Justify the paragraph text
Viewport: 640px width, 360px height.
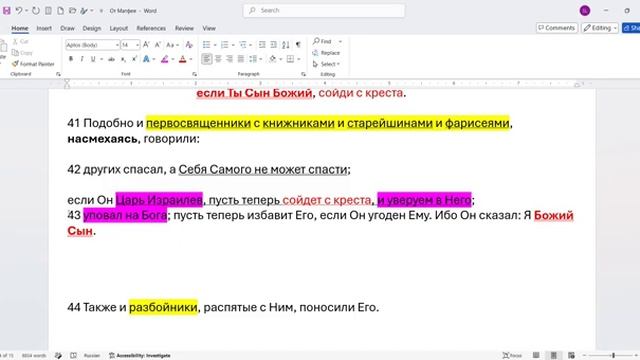(x=241, y=59)
